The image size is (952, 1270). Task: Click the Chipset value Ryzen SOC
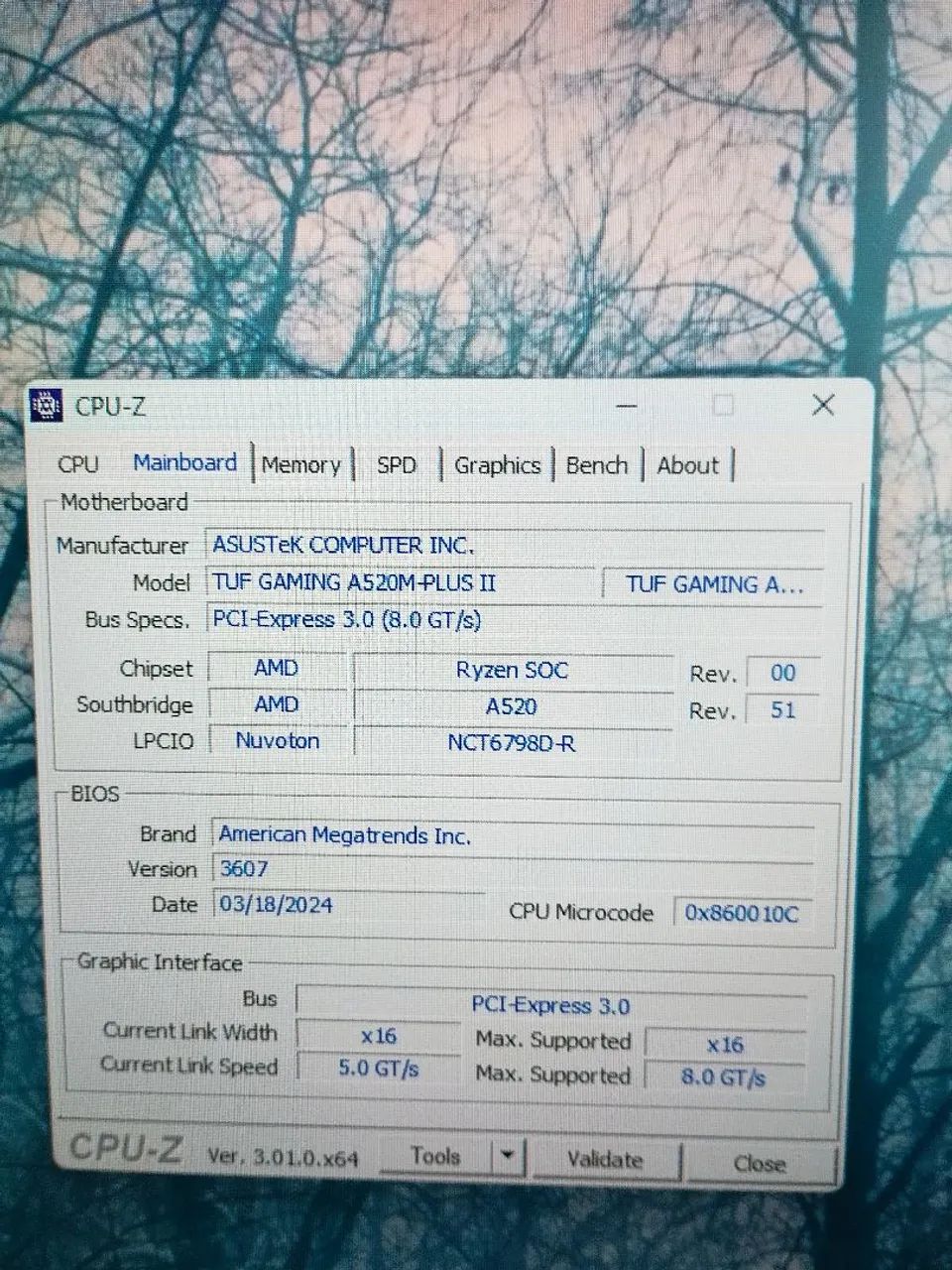point(513,670)
